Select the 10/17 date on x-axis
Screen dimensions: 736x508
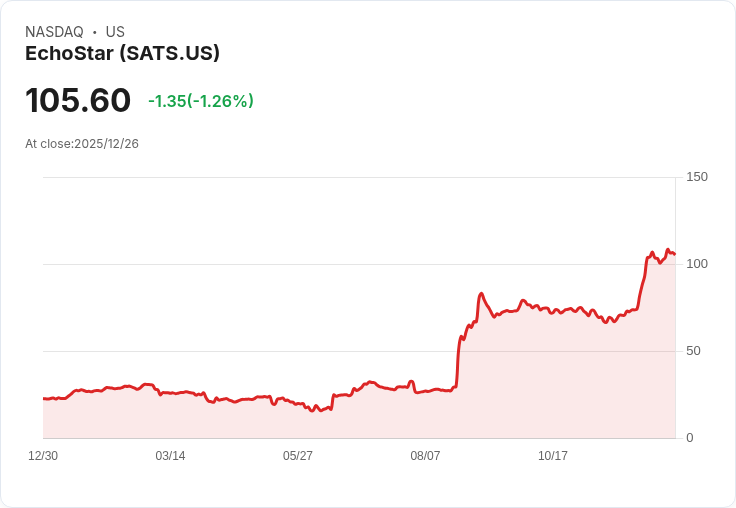pyautogui.click(x=552, y=456)
